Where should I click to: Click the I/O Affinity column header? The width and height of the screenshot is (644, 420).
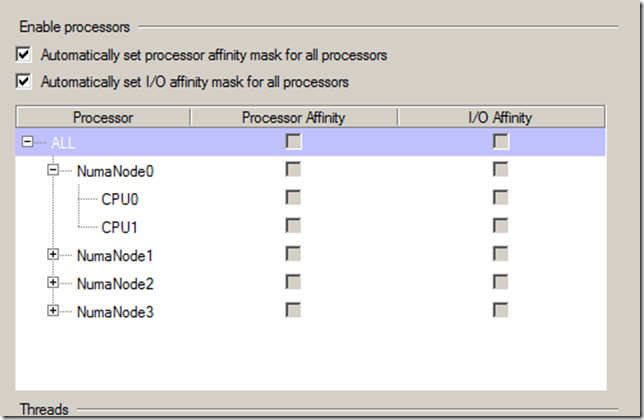coord(500,118)
